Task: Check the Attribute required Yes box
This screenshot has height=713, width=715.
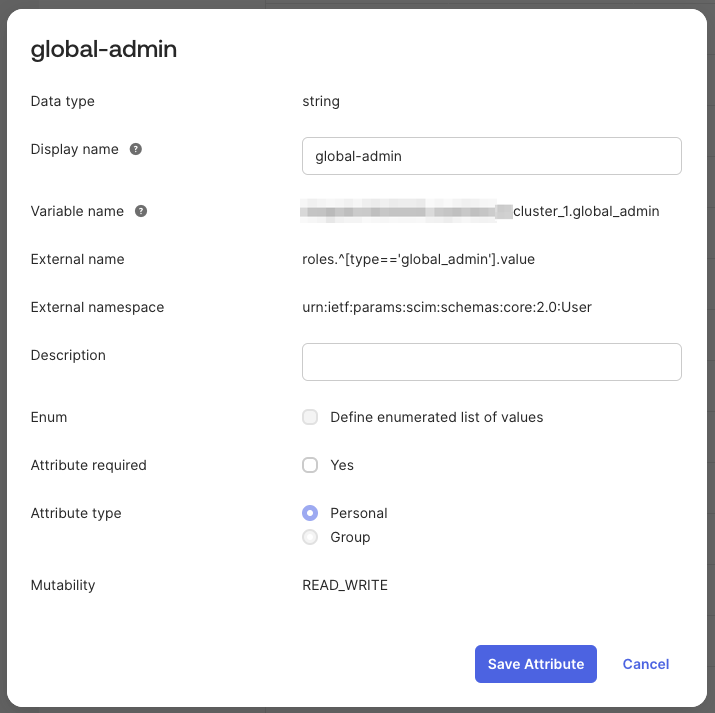Action: 310,465
